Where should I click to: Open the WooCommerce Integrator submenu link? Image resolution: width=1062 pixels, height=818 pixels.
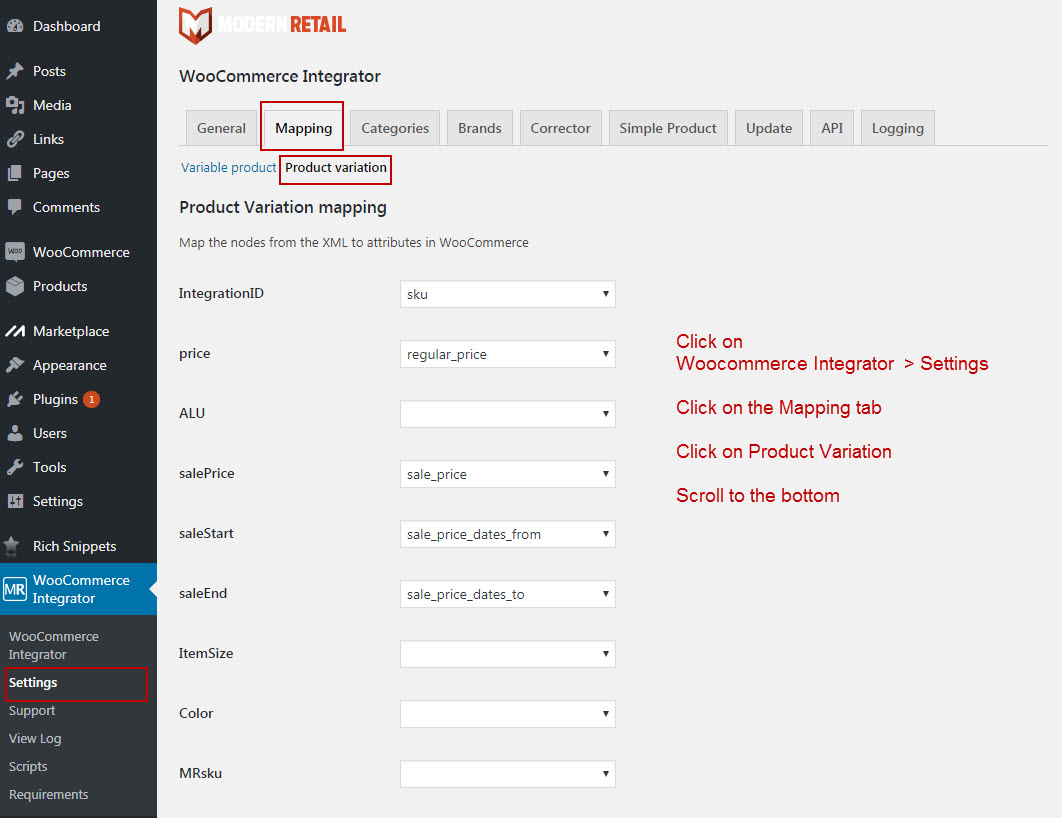pyautogui.click(x=54, y=645)
